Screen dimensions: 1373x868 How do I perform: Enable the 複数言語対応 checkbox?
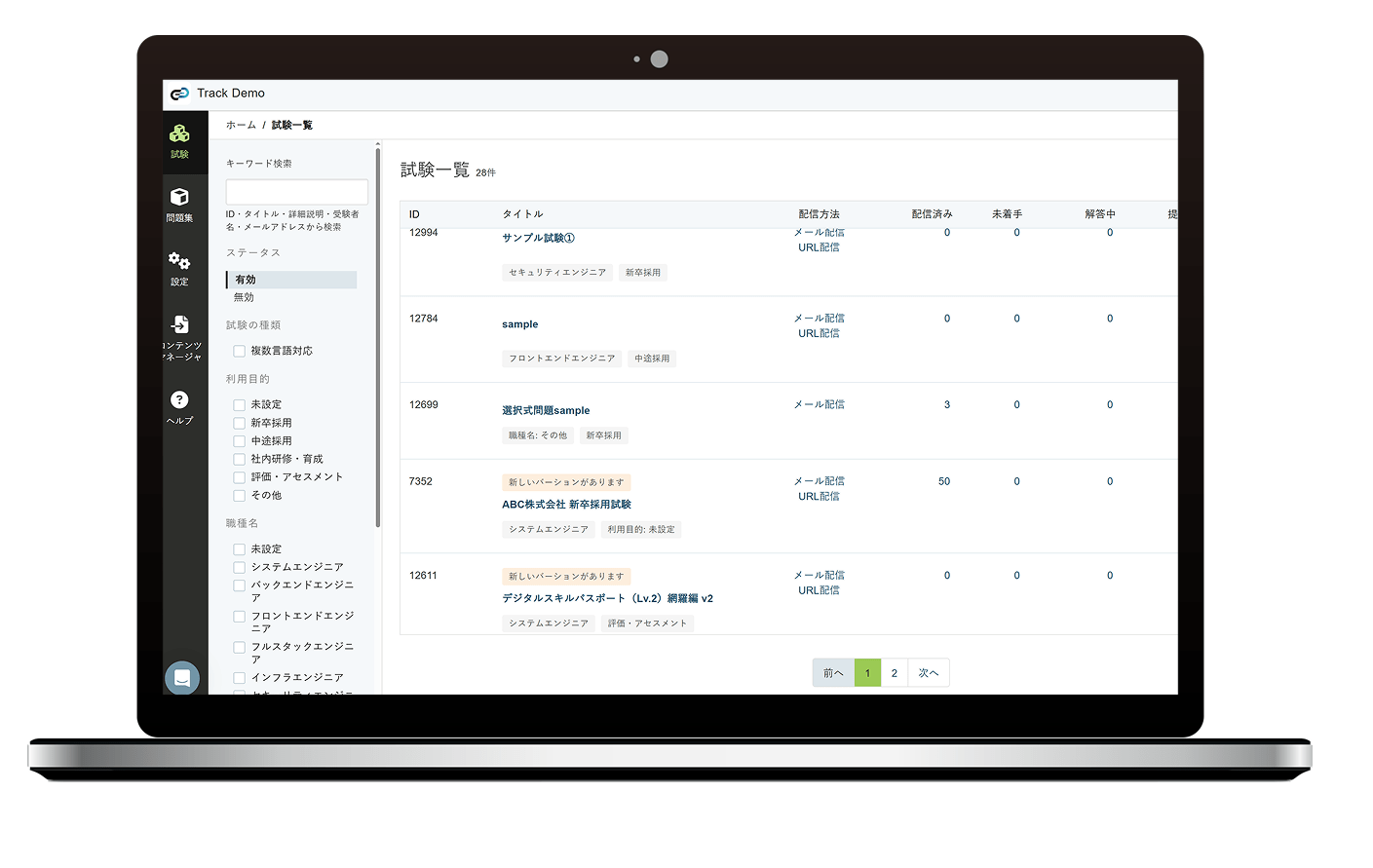[x=239, y=351]
